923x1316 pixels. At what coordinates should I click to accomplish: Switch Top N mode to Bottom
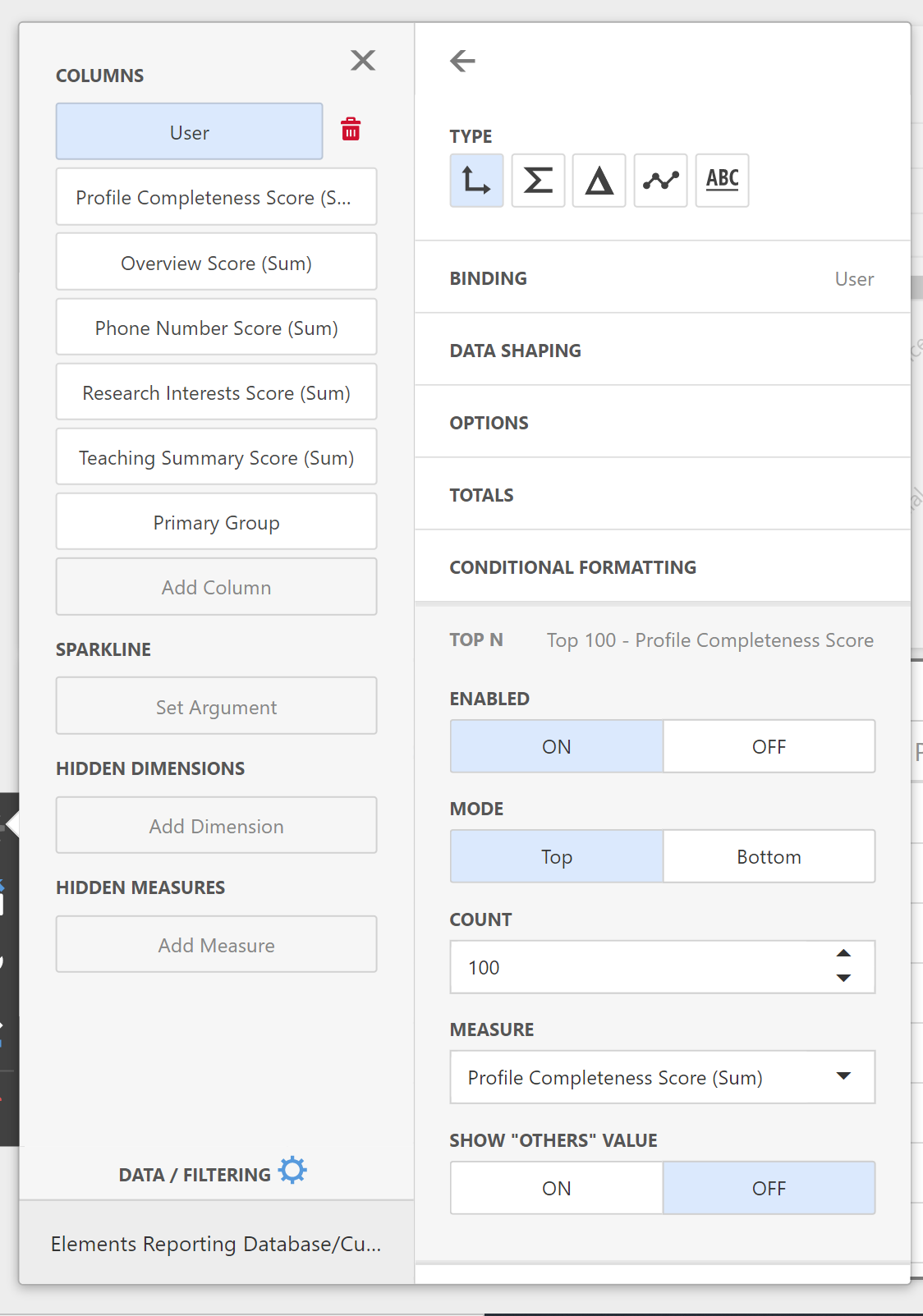tap(769, 857)
